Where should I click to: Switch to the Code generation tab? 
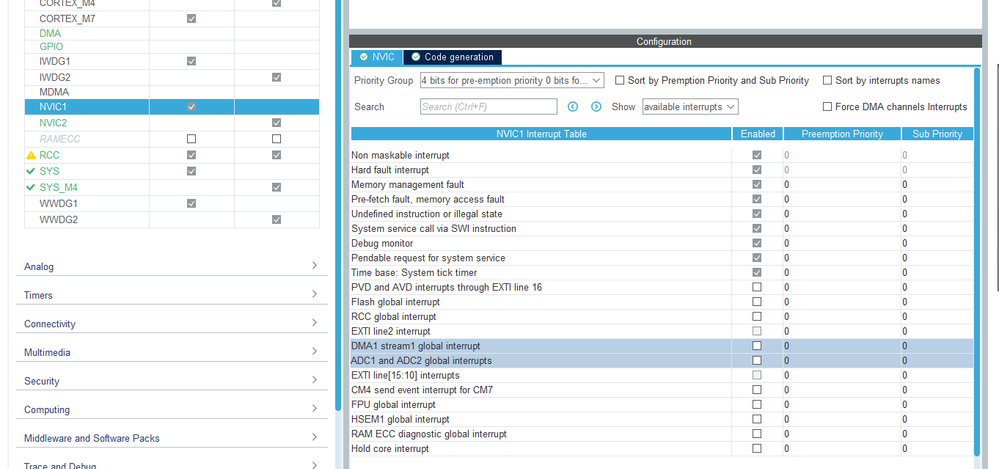pos(452,57)
